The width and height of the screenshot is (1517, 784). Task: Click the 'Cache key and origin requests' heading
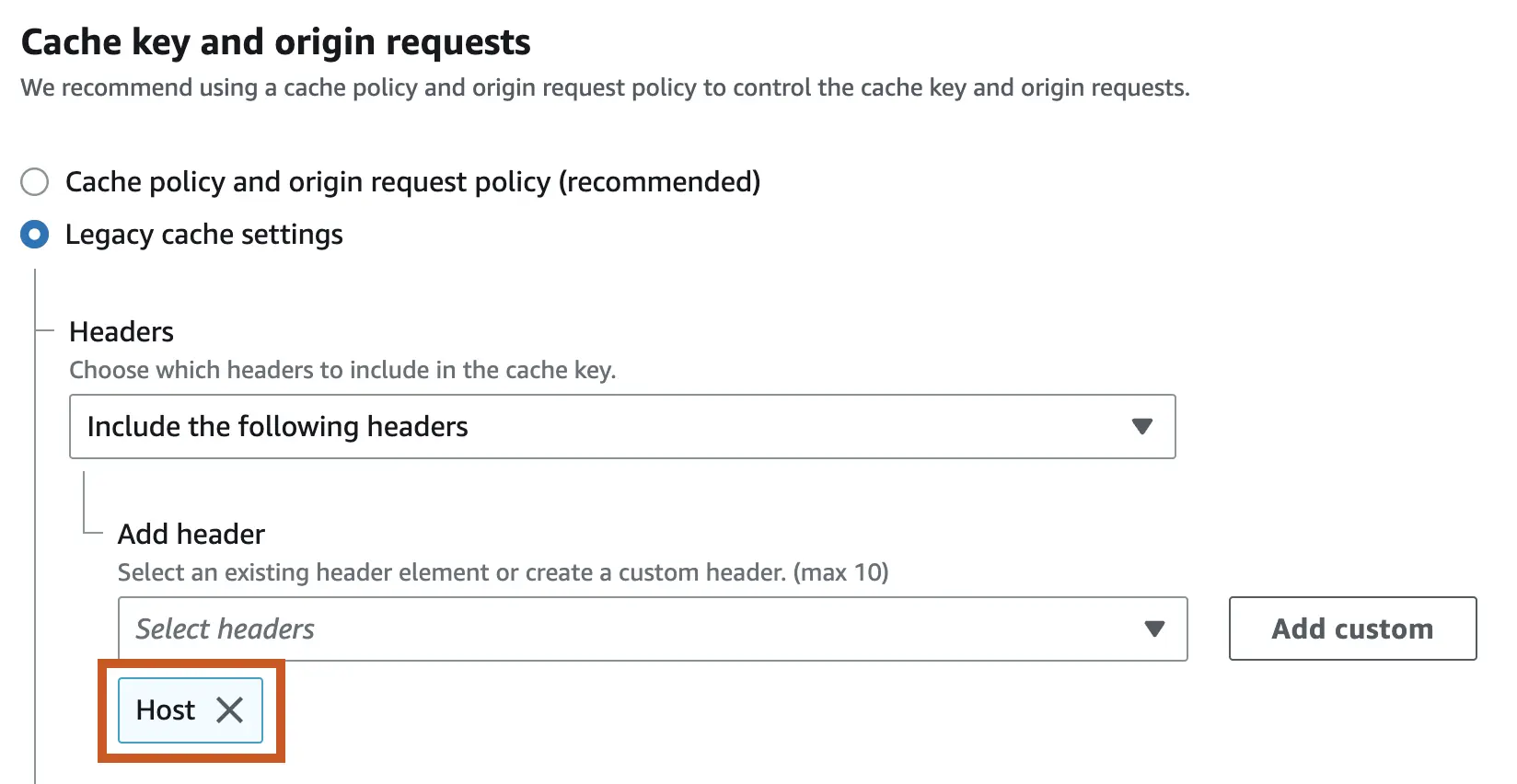click(x=275, y=42)
